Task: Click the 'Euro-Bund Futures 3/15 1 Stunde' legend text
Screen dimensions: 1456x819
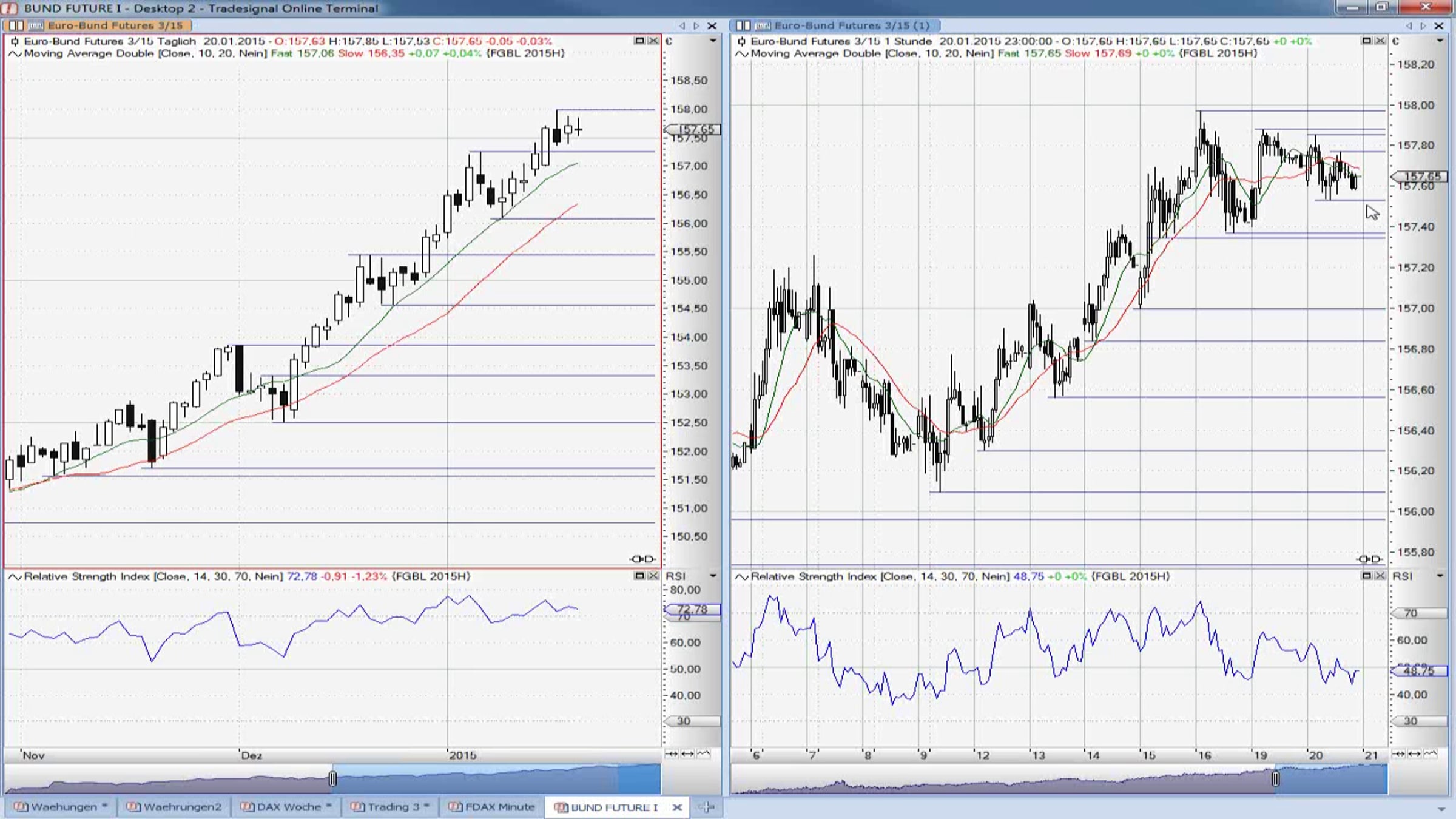Action: point(841,41)
